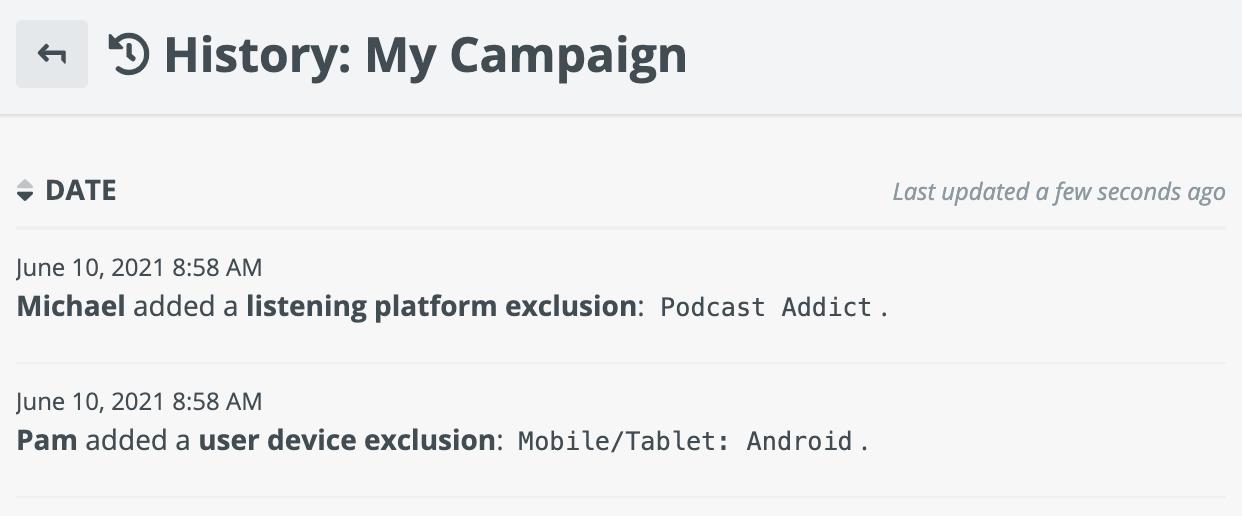Click the word "added" in Michael's entry
Viewport: 1242px width, 516px height.
167,306
